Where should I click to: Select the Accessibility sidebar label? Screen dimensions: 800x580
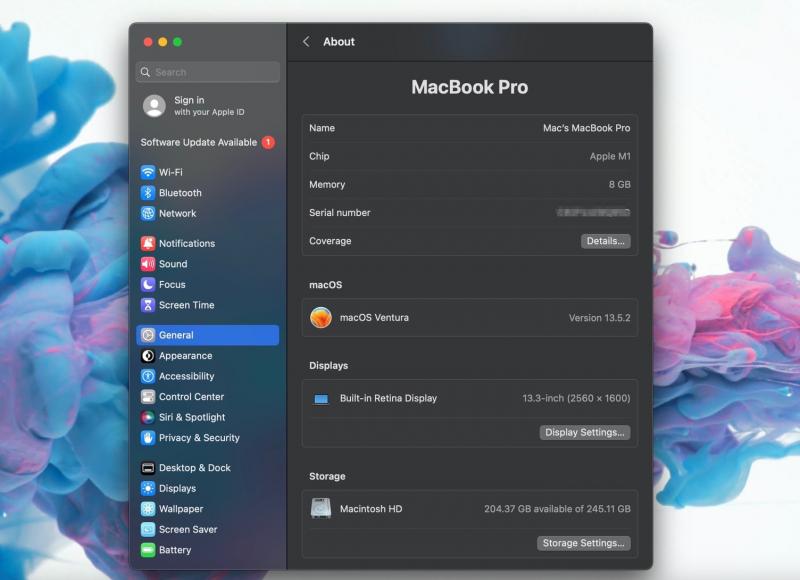click(x=186, y=376)
